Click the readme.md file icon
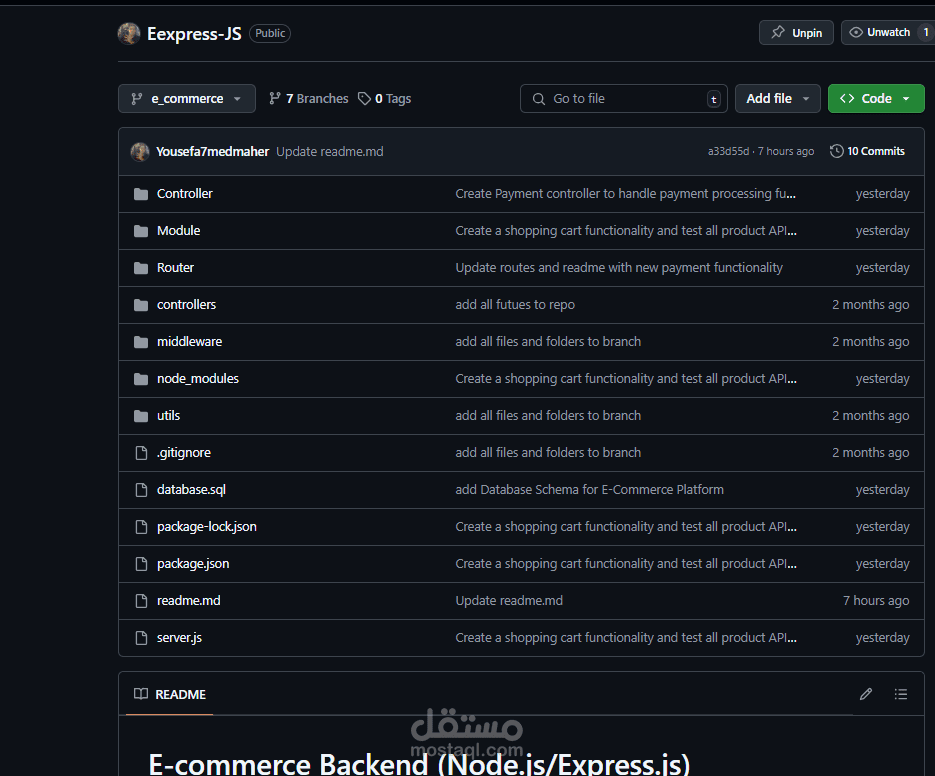This screenshot has height=776, width=935. click(141, 601)
